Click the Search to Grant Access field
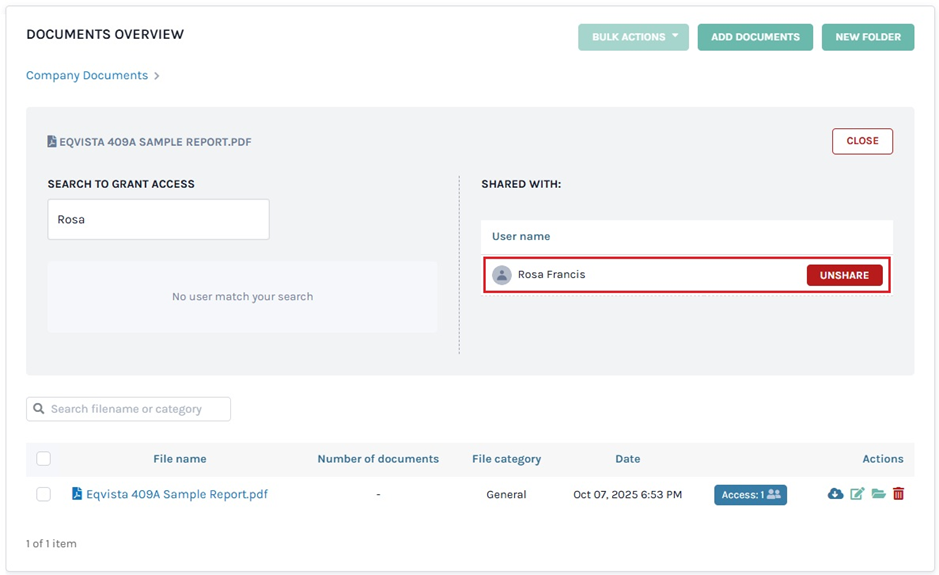939x575 pixels. [x=158, y=219]
